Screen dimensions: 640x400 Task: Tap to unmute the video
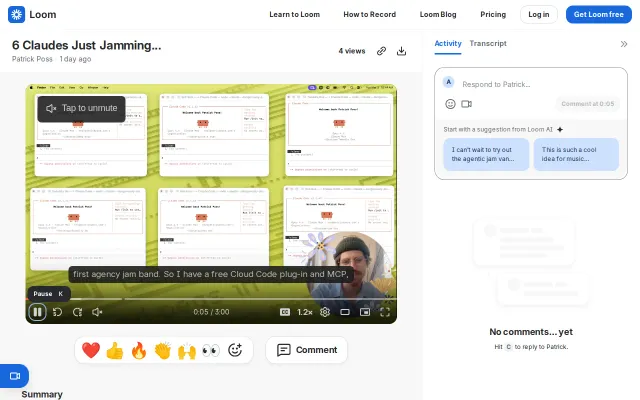[x=82, y=109]
